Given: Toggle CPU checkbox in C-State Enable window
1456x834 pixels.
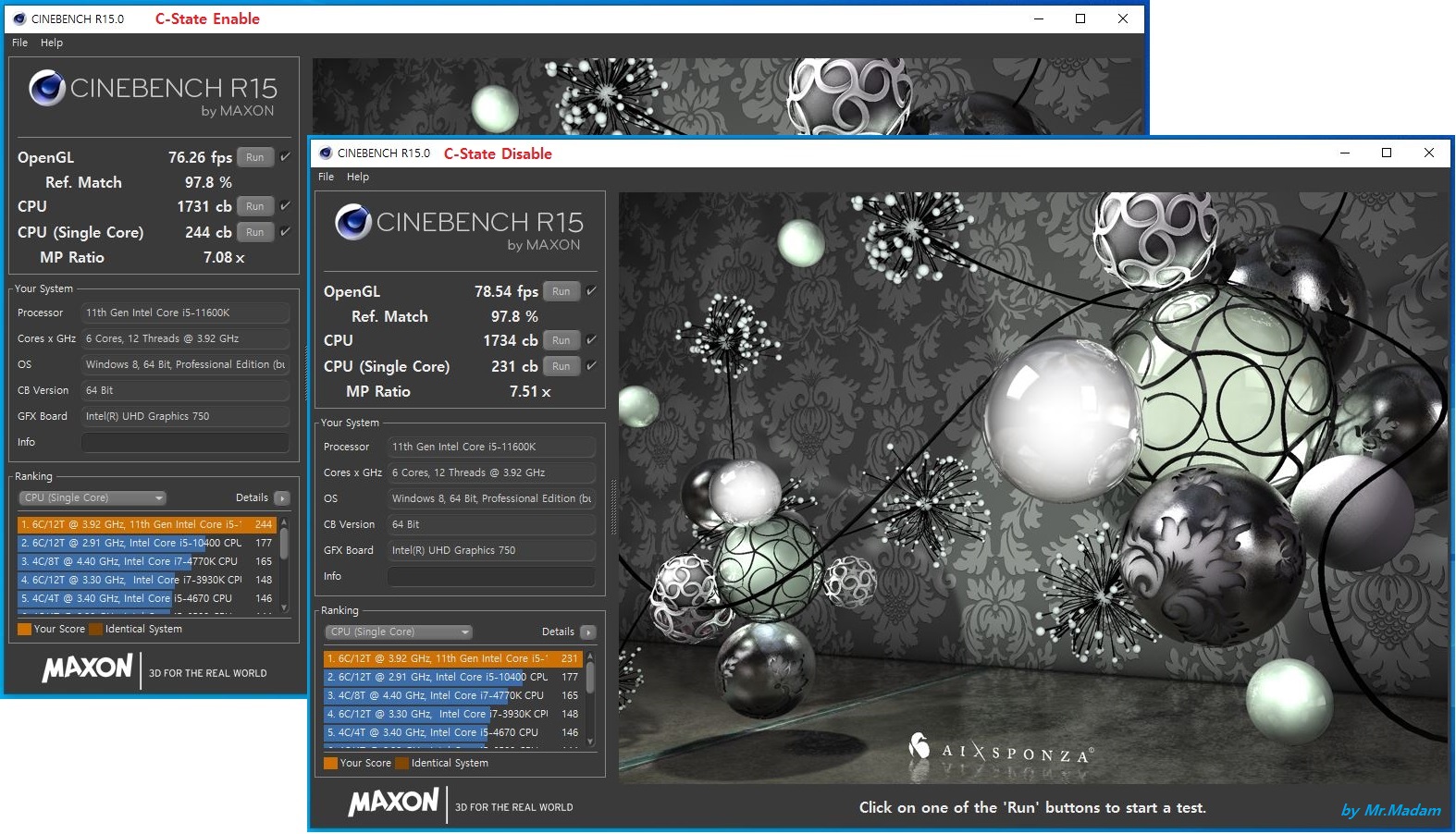Looking at the screenshot, I should pyautogui.click(x=285, y=205).
